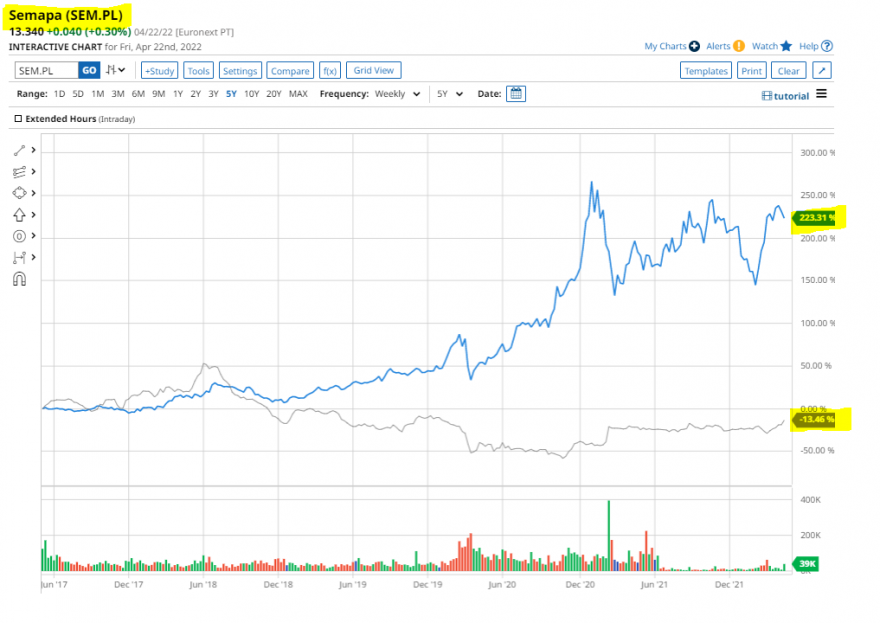Expand the shapes tool submenu arrow

[x=34, y=193]
